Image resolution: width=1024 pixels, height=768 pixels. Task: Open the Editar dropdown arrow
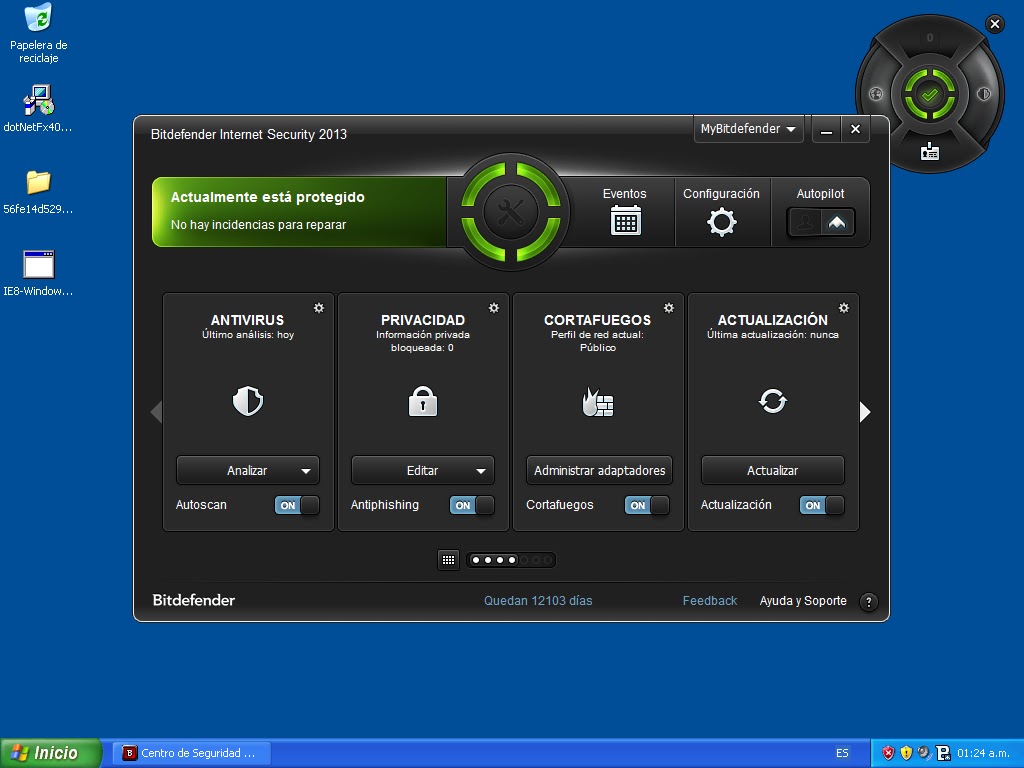pyautogui.click(x=481, y=471)
